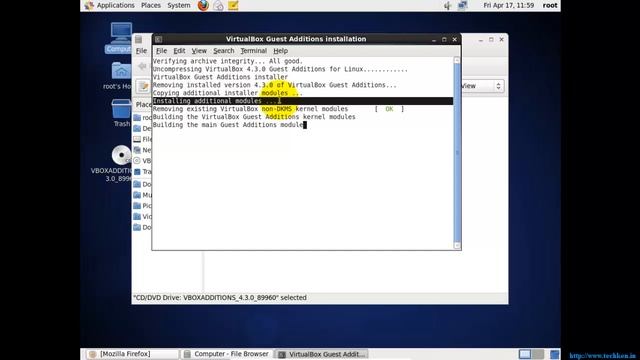The height and width of the screenshot is (360, 640).
Task: Click the Back arrow in File Browser toolbar
Action: [x=142, y=66]
